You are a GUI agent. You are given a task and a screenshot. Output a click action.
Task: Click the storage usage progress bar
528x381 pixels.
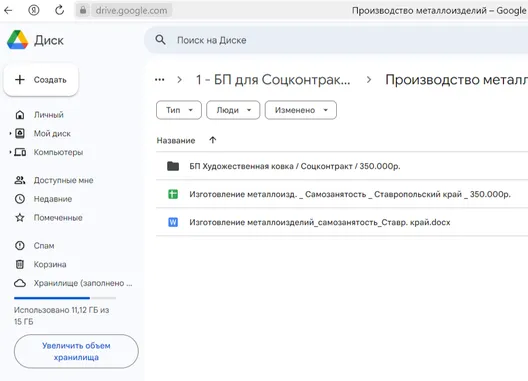pyautogui.click(x=65, y=298)
